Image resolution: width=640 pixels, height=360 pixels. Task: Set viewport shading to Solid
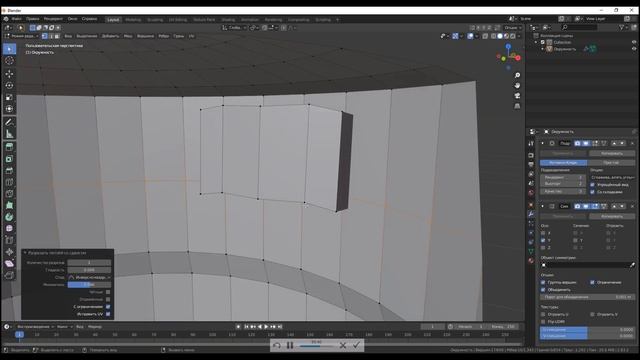(500, 36)
